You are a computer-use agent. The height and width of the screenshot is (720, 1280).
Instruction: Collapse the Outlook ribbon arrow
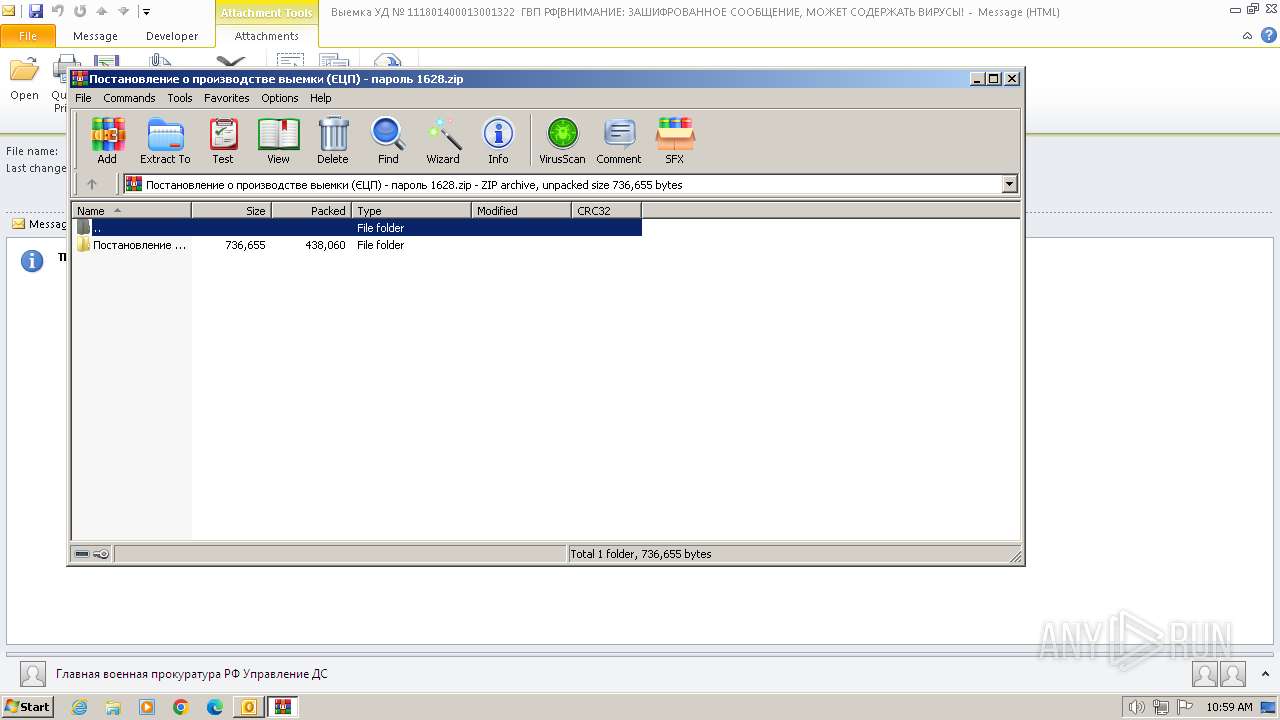[1247, 36]
